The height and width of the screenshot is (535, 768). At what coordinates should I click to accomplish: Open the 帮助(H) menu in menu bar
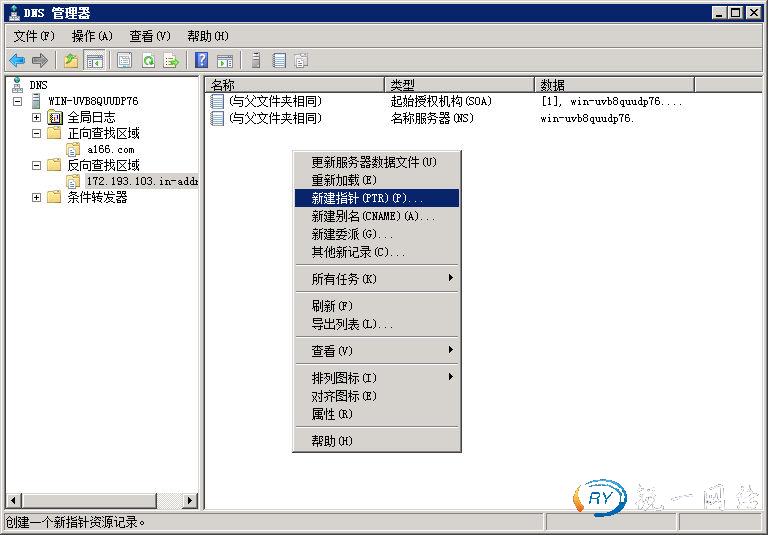point(208,36)
